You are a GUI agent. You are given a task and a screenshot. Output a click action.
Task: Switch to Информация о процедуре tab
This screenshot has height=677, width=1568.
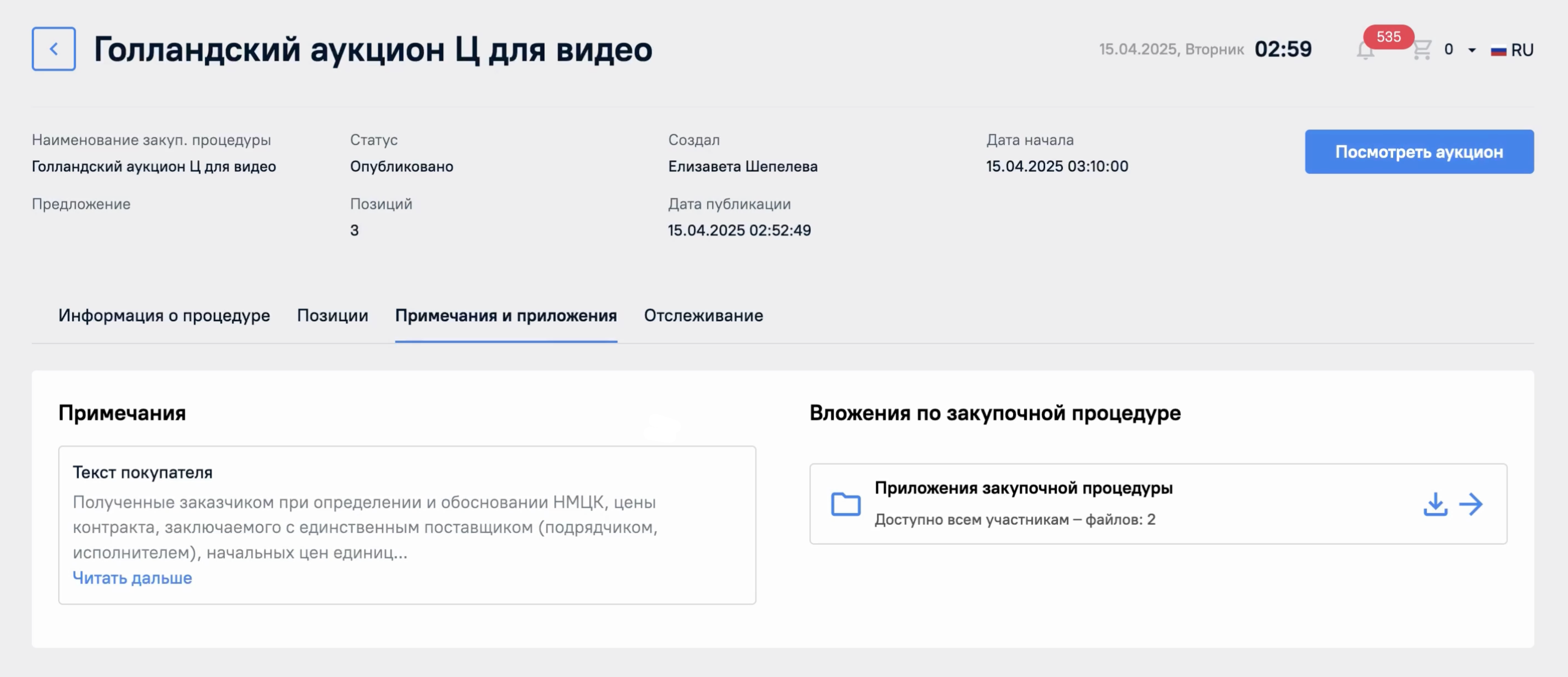tap(164, 315)
